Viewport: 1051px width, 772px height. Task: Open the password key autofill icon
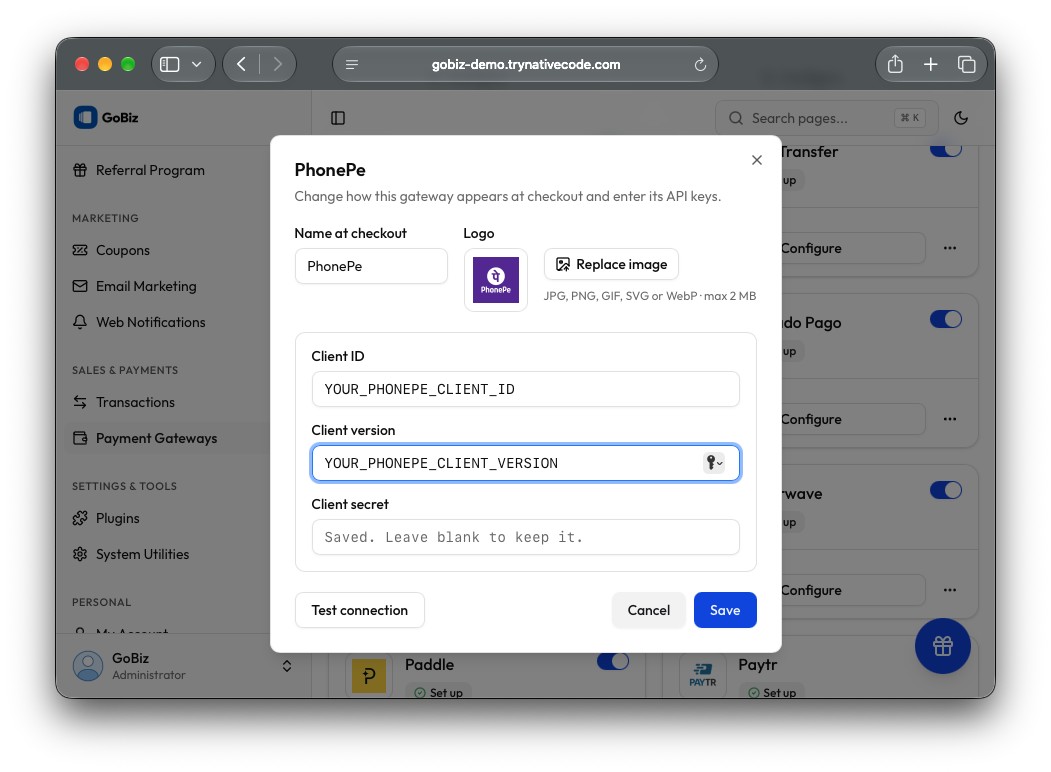tap(714, 462)
